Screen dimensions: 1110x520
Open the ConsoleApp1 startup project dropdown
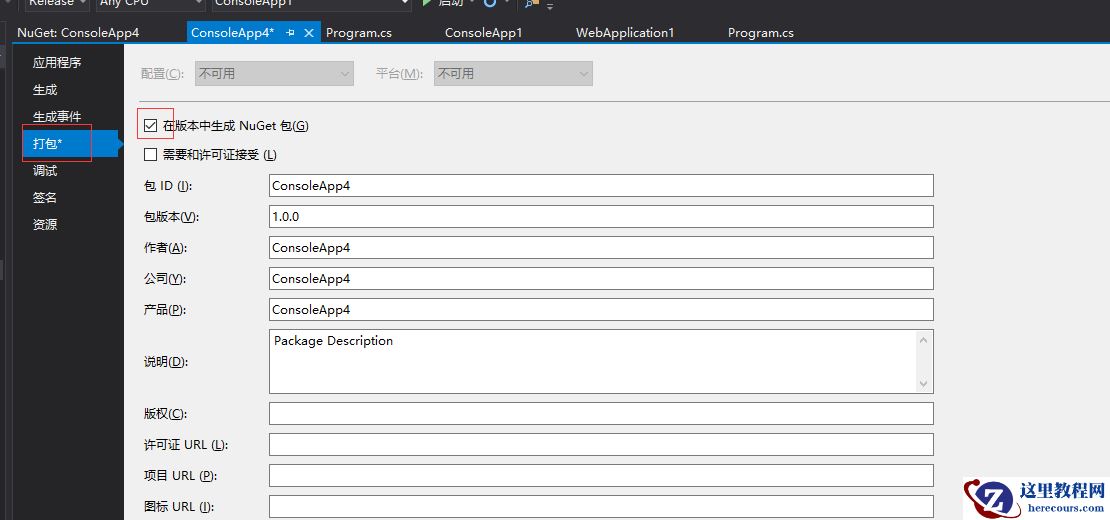[x=311, y=4]
